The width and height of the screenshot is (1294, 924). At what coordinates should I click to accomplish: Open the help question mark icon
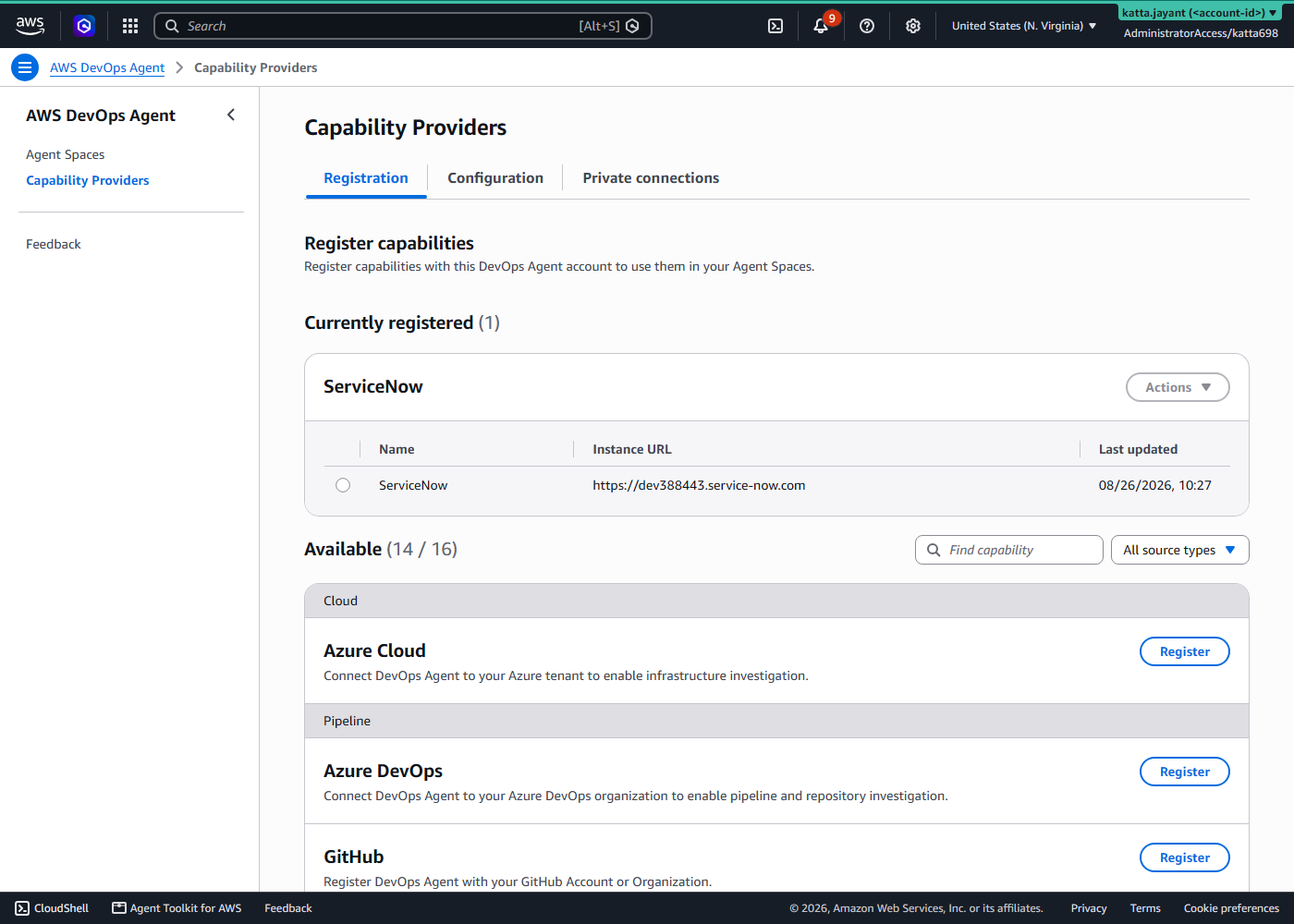pyautogui.click(x=867, y=26)
